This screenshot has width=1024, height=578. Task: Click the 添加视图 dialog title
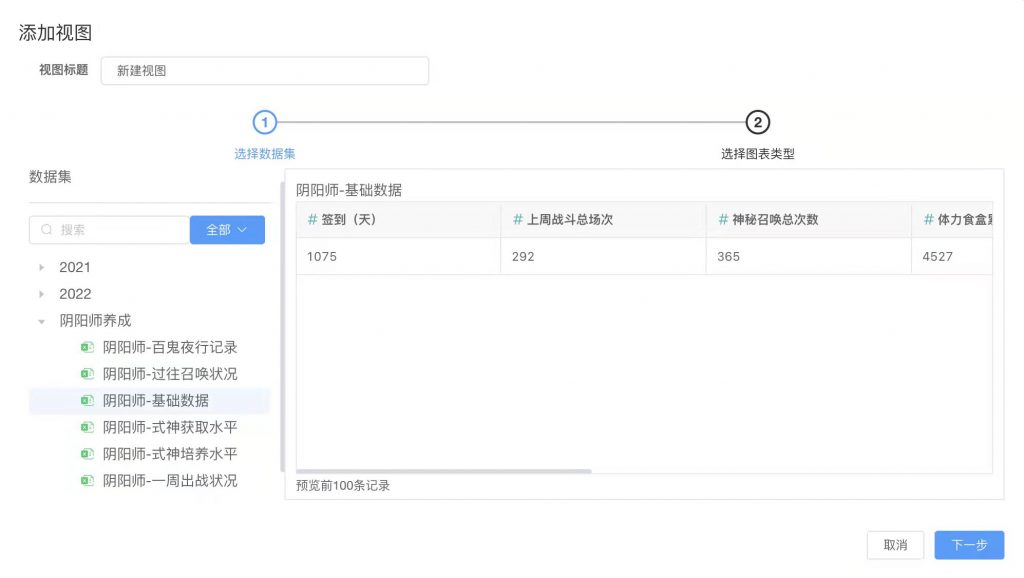pos(55,33)
